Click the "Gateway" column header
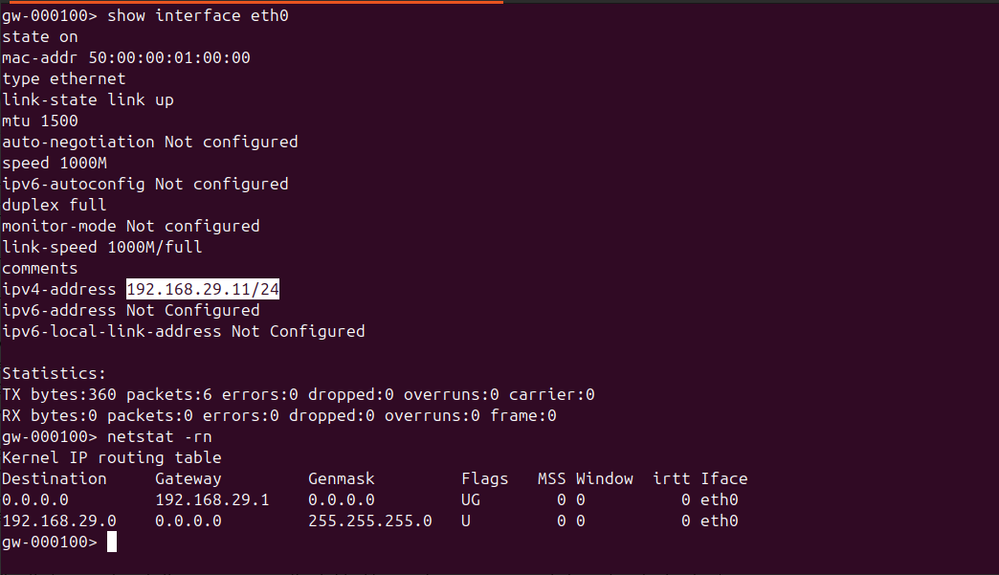 pyautogui.click(x=188, y=479)
